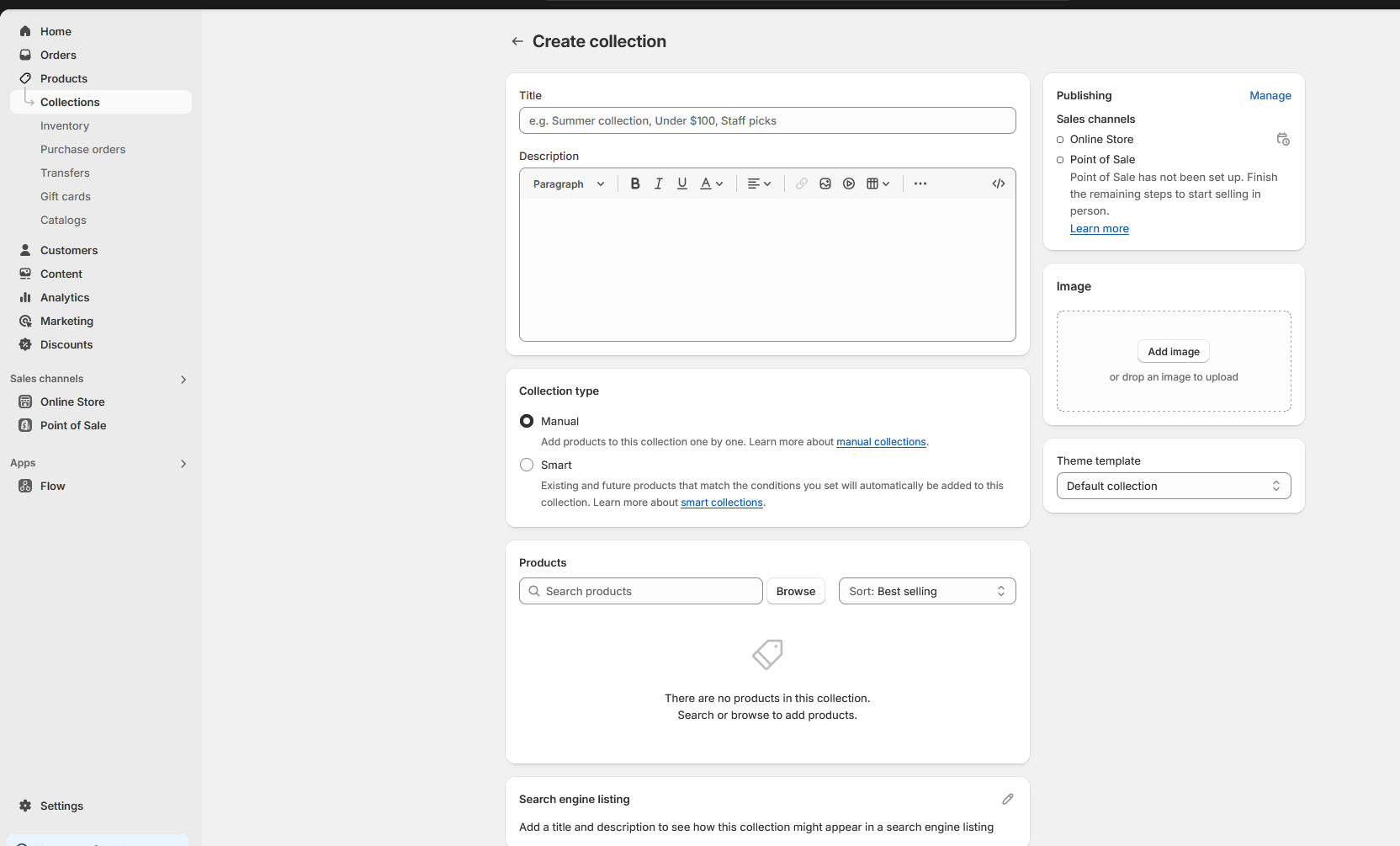Schedule Online Store publishing icon

[x=1282, y=139]
